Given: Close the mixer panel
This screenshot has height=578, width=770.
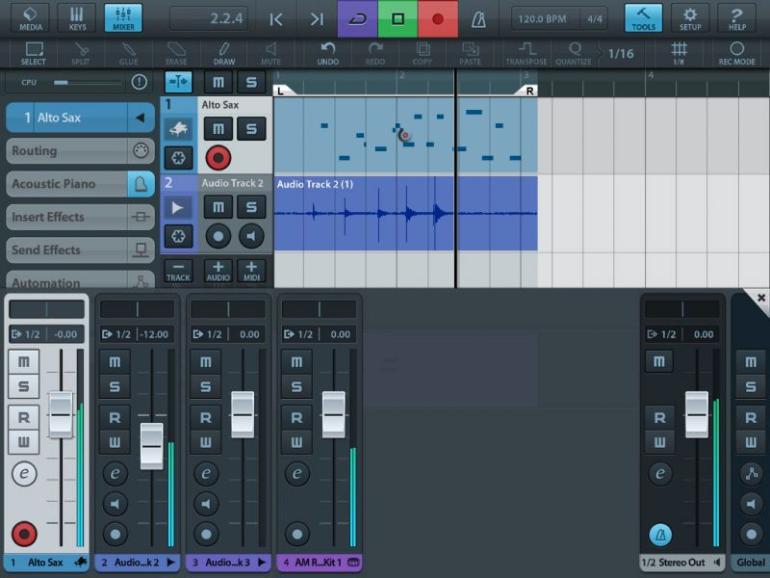Looking at the screenshot, I should coord(761,297).
